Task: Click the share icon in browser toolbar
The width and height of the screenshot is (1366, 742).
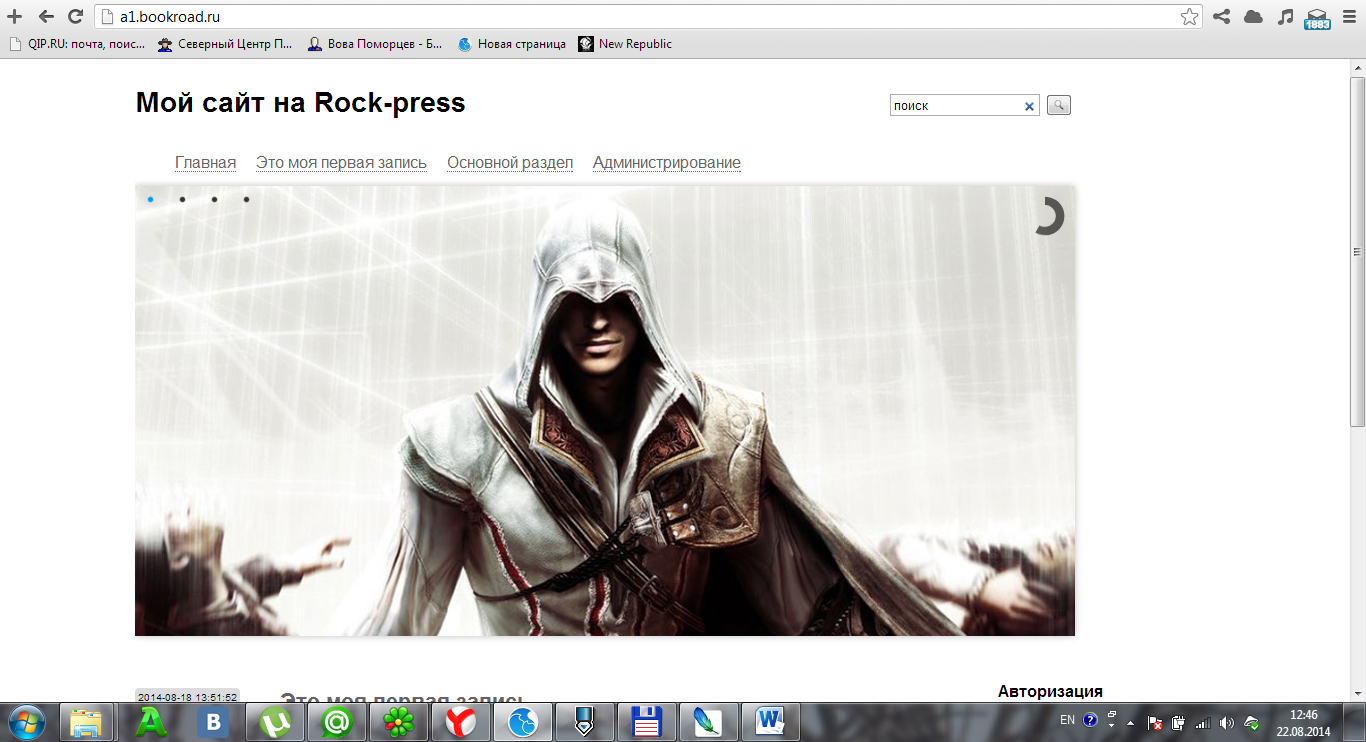Action: [1221, 17]
